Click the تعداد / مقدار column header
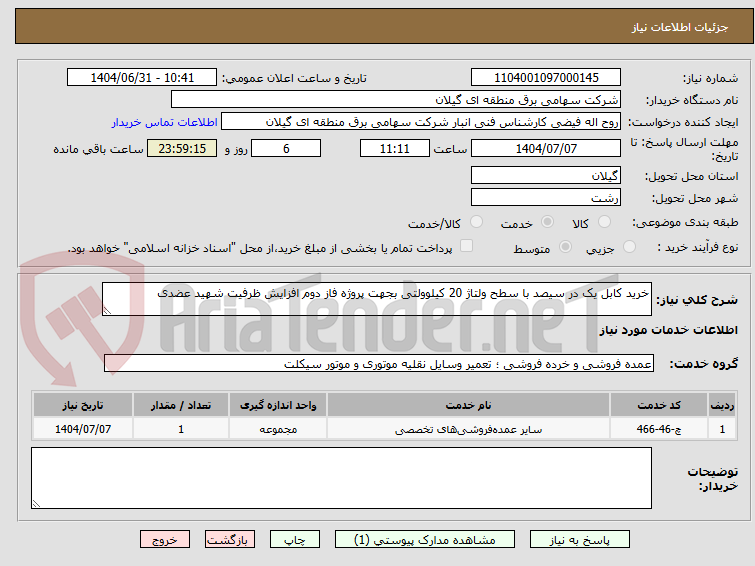Image resolution: width=755 pixels, height=566 pixels. [x=181, y=405]
